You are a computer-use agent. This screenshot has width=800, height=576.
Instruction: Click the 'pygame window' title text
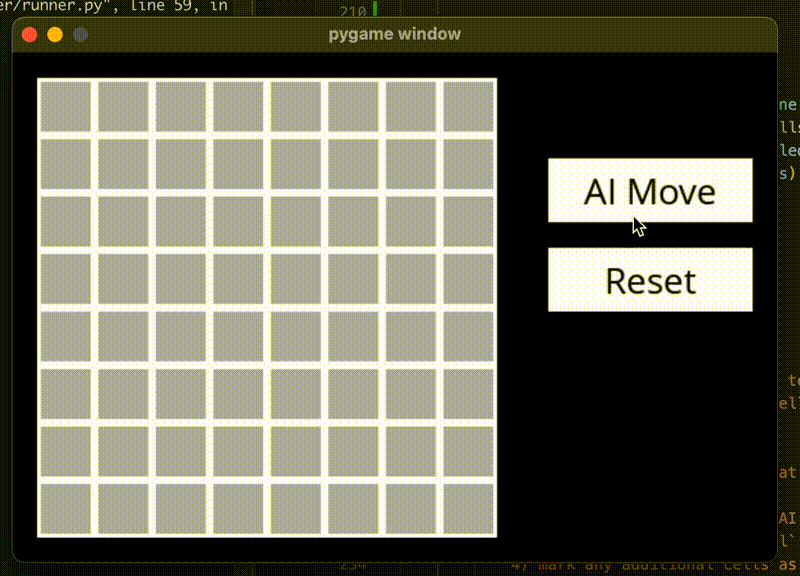(x=394, y=34)
